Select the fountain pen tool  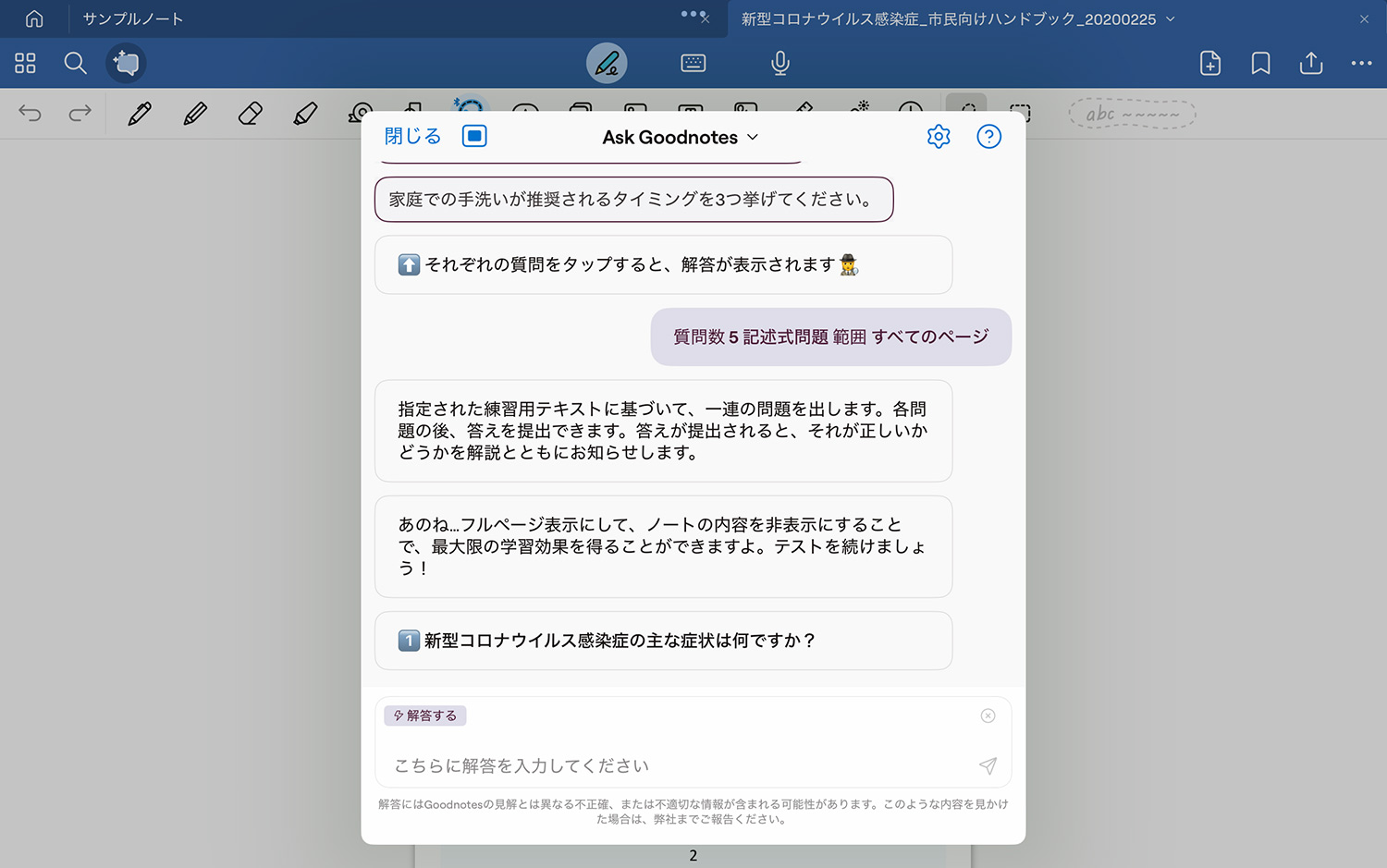[140, 114]
